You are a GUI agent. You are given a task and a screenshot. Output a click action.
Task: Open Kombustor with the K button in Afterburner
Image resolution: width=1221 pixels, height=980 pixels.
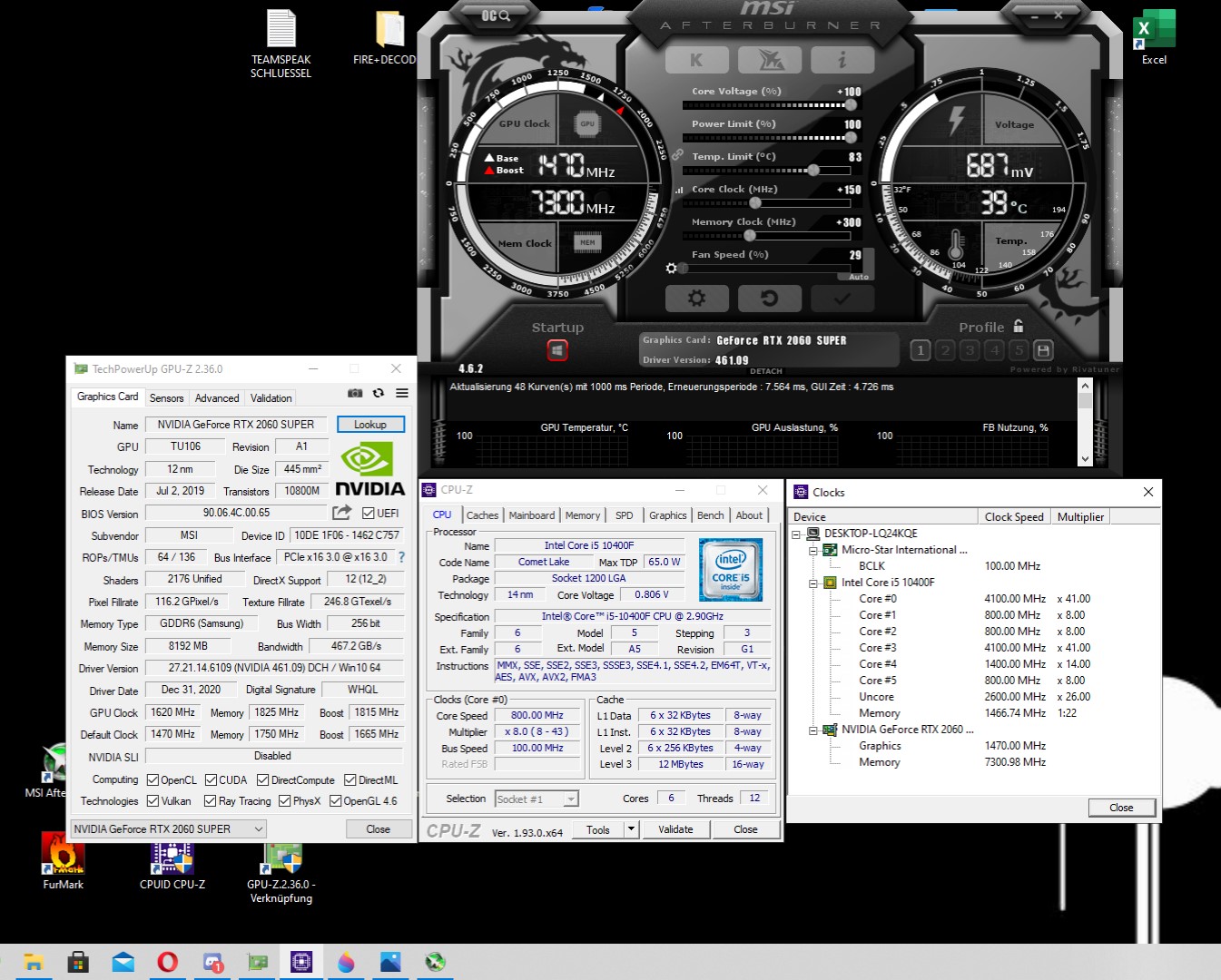[x=696, y=60]
